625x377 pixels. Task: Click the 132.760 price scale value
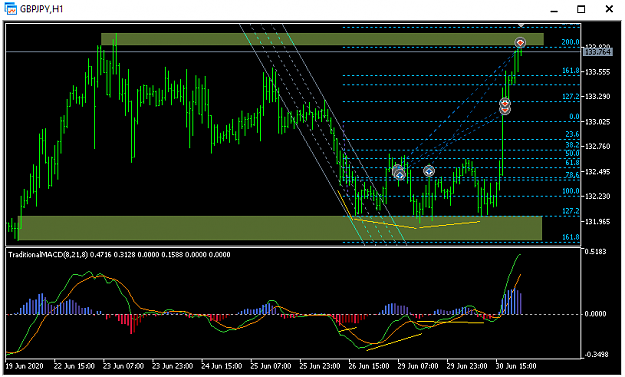[597, 147]
